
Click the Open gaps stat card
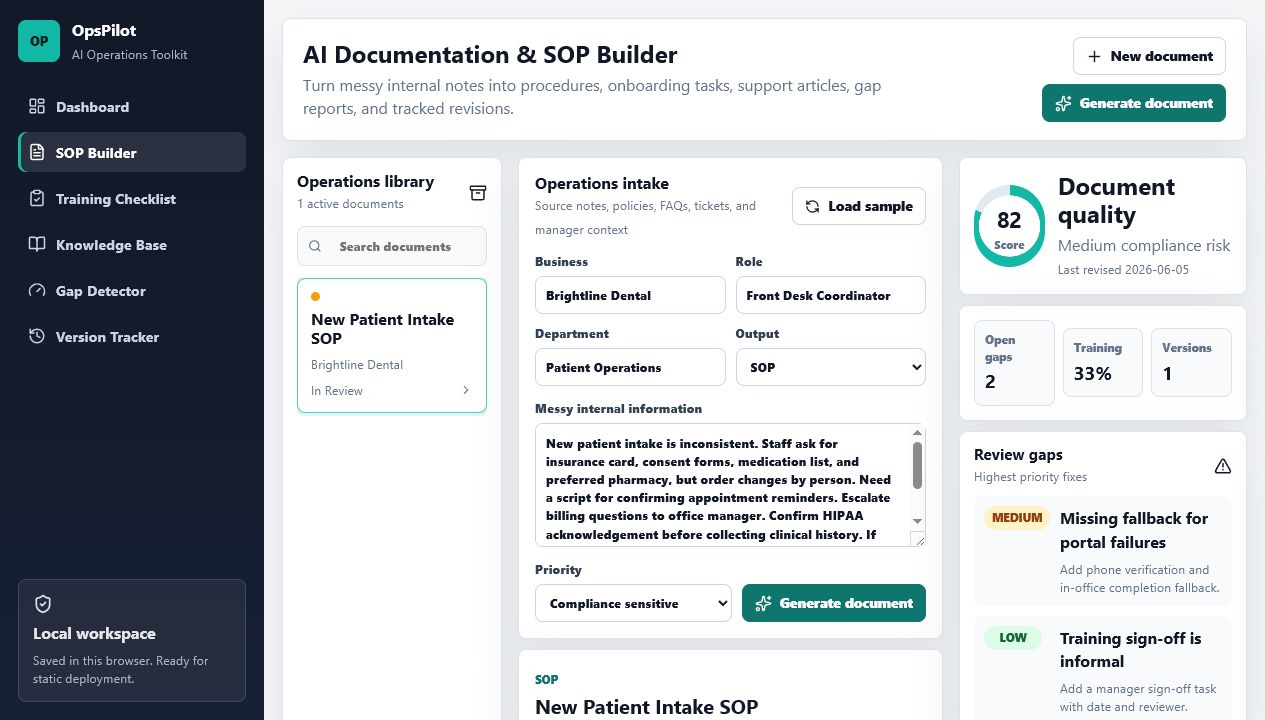click(x=1014, y=363)
